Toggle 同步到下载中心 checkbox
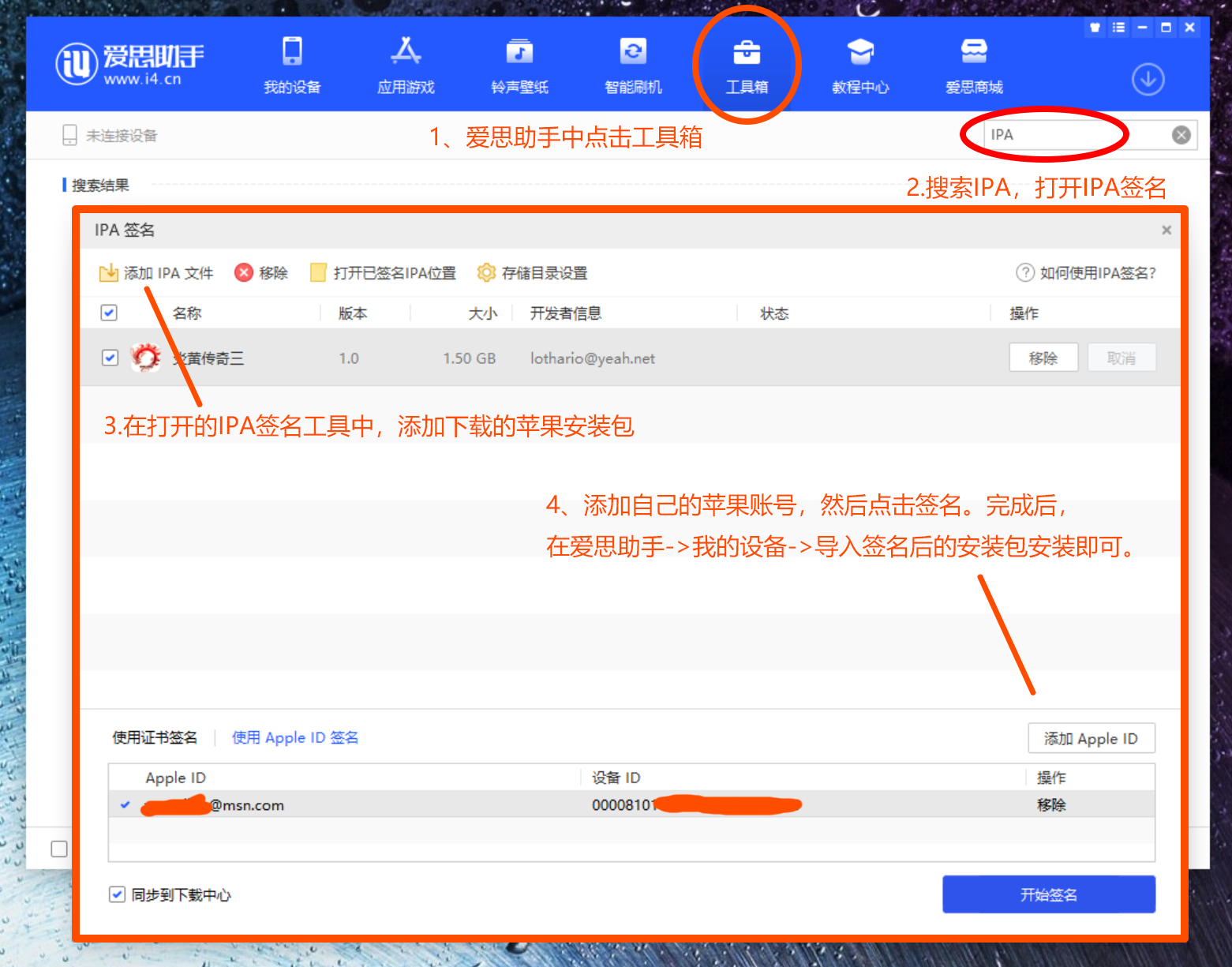1232x967 pixels. click(117, 894)
